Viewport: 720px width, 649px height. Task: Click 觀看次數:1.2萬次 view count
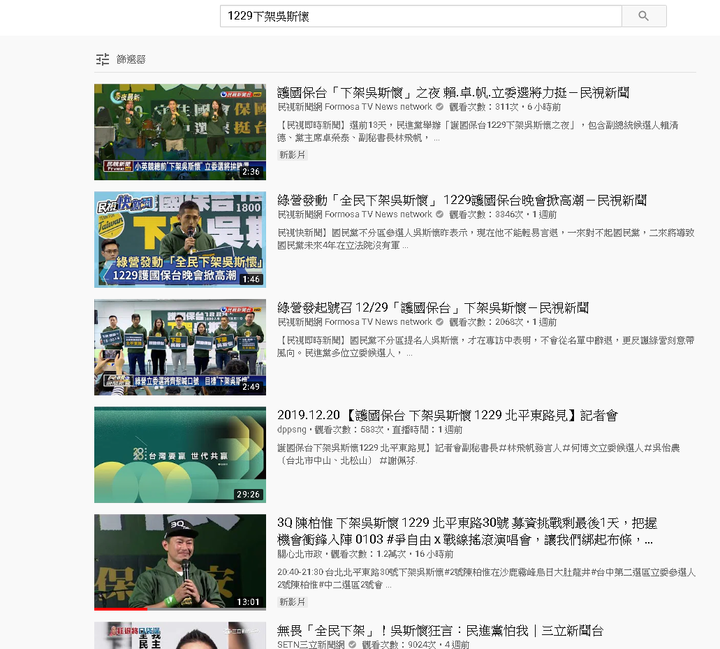coord(368,554)
